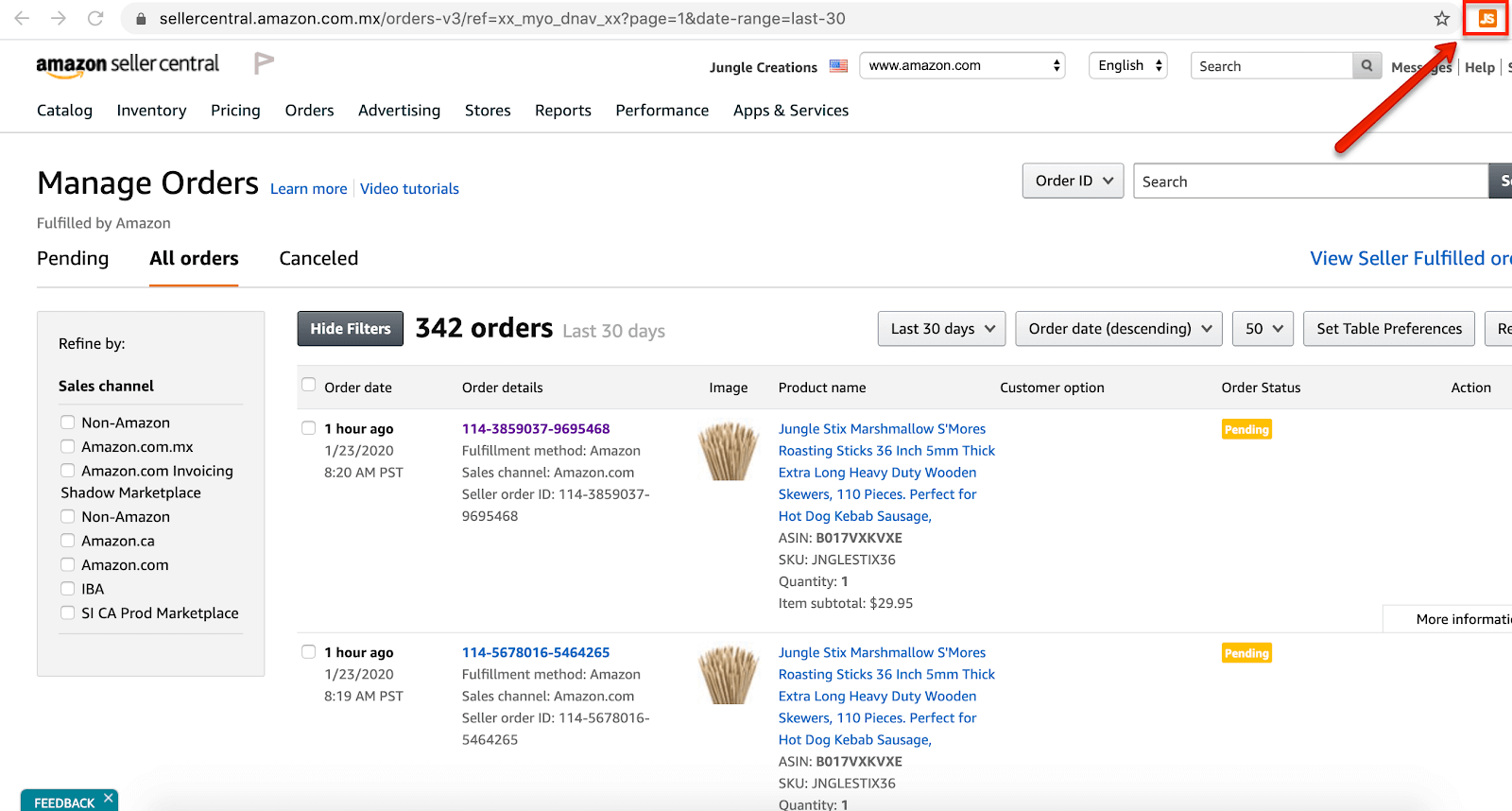
Task: Open the Advertising menu
Action: (x=399, y=111)
